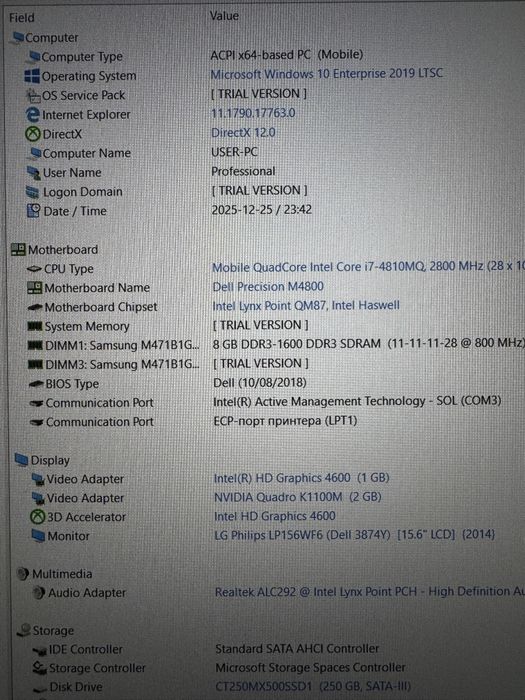The width and height of the screenshot is (525, 700).
Task: Select the USER-PC computer name value
Action: [234, 152]
